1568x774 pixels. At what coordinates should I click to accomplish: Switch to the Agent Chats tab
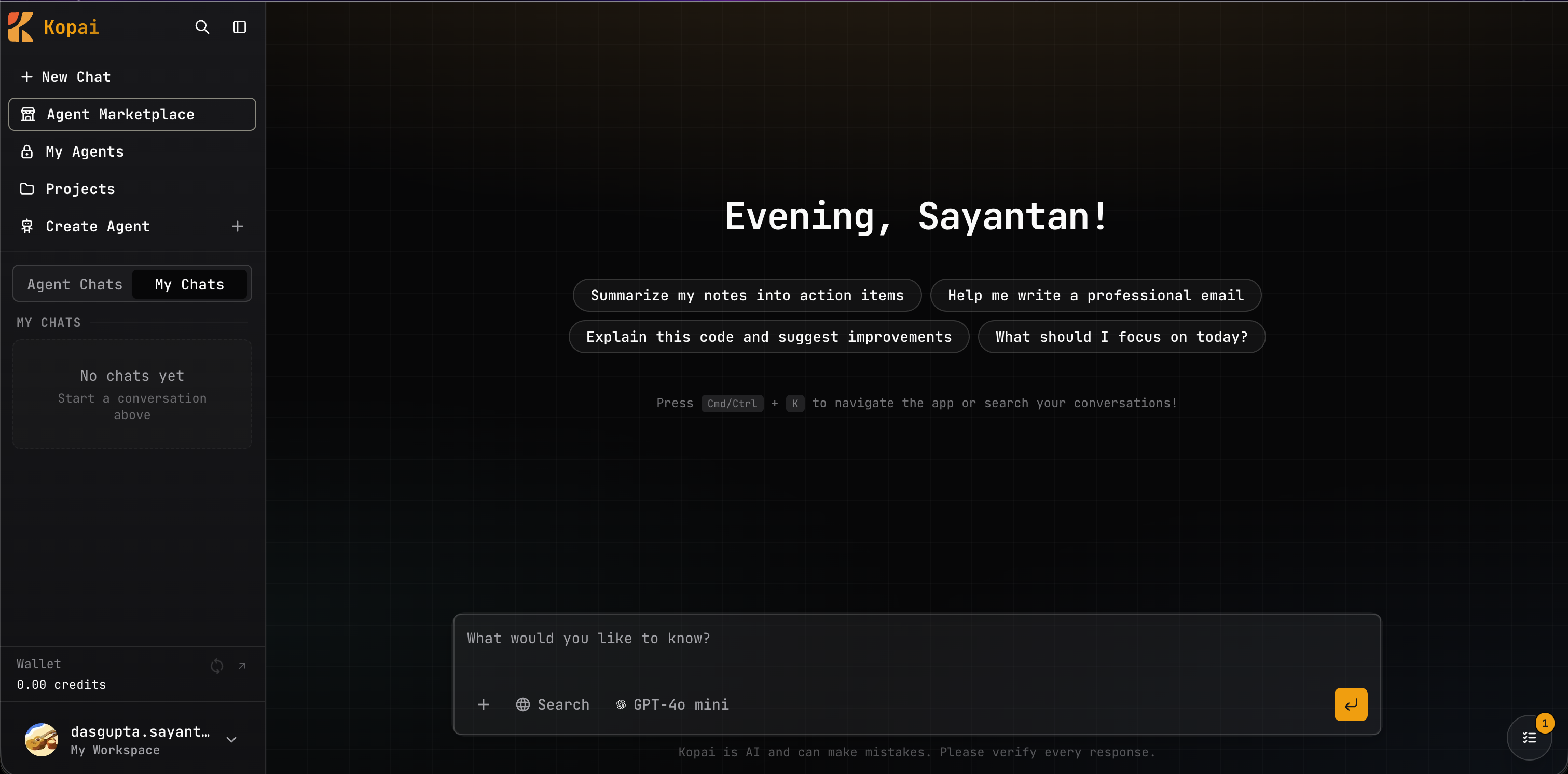click(x=75, y=284)
